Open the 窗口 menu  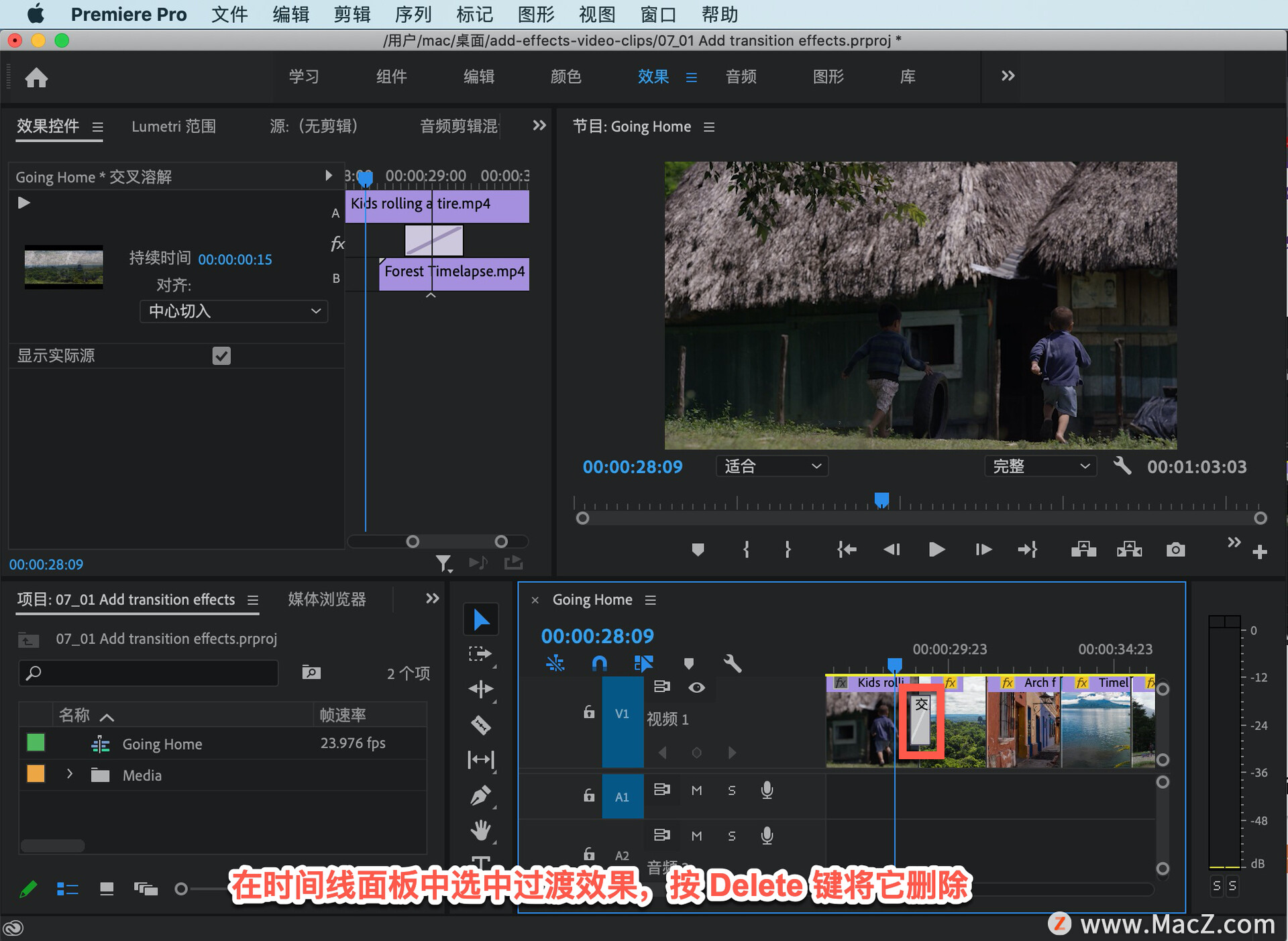click(658, 14)
